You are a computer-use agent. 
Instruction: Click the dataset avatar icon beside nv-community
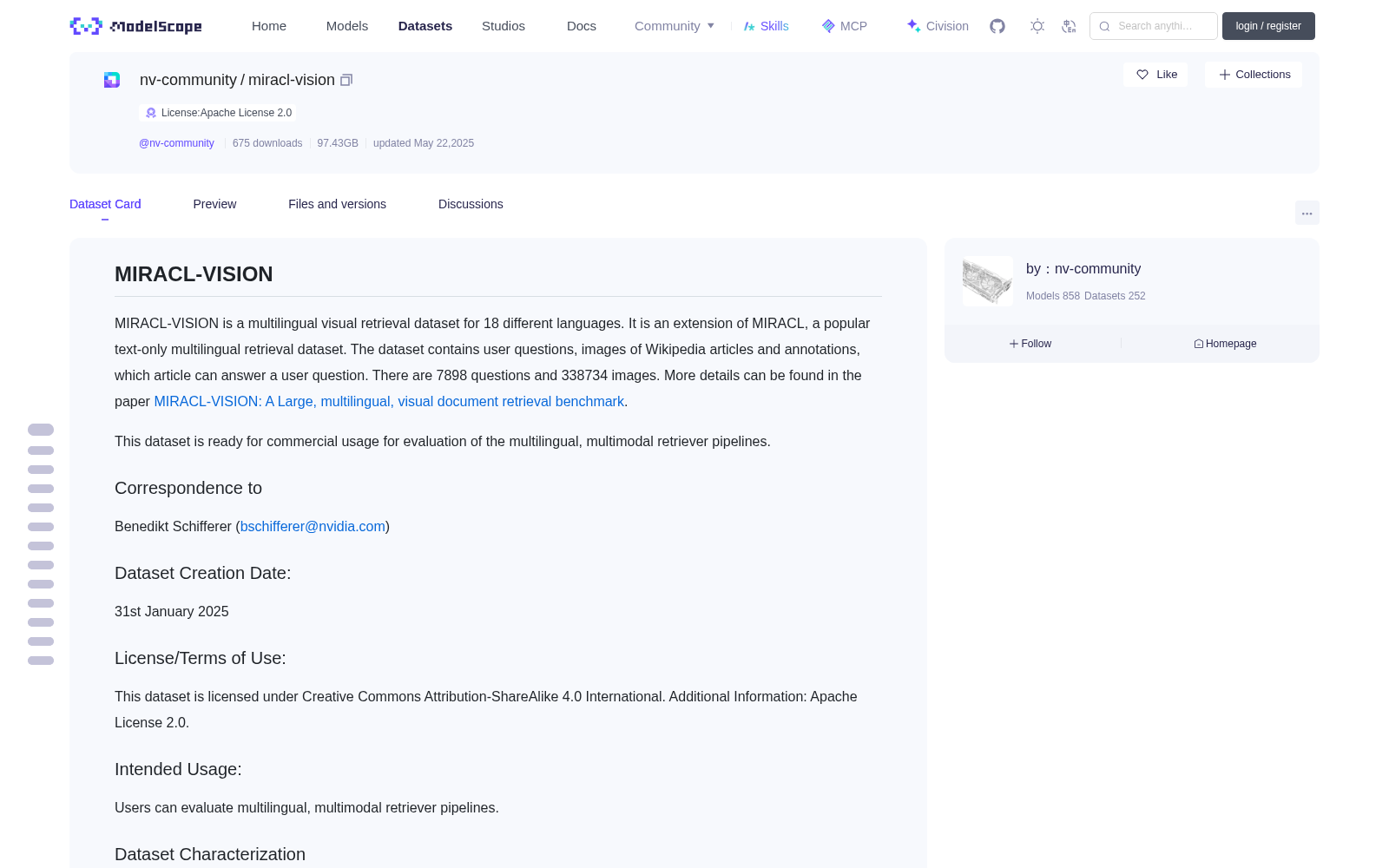pyautogui.click(x=112, y=80)
